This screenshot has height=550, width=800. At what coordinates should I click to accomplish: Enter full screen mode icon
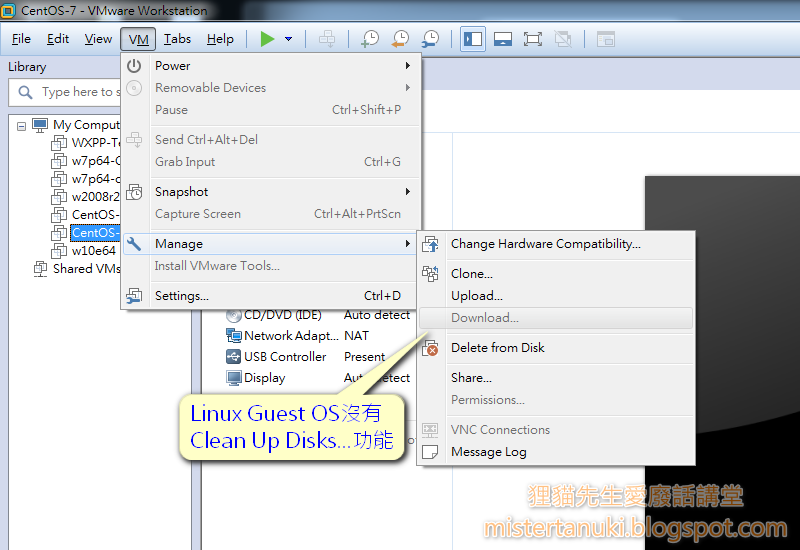[533, 39]
